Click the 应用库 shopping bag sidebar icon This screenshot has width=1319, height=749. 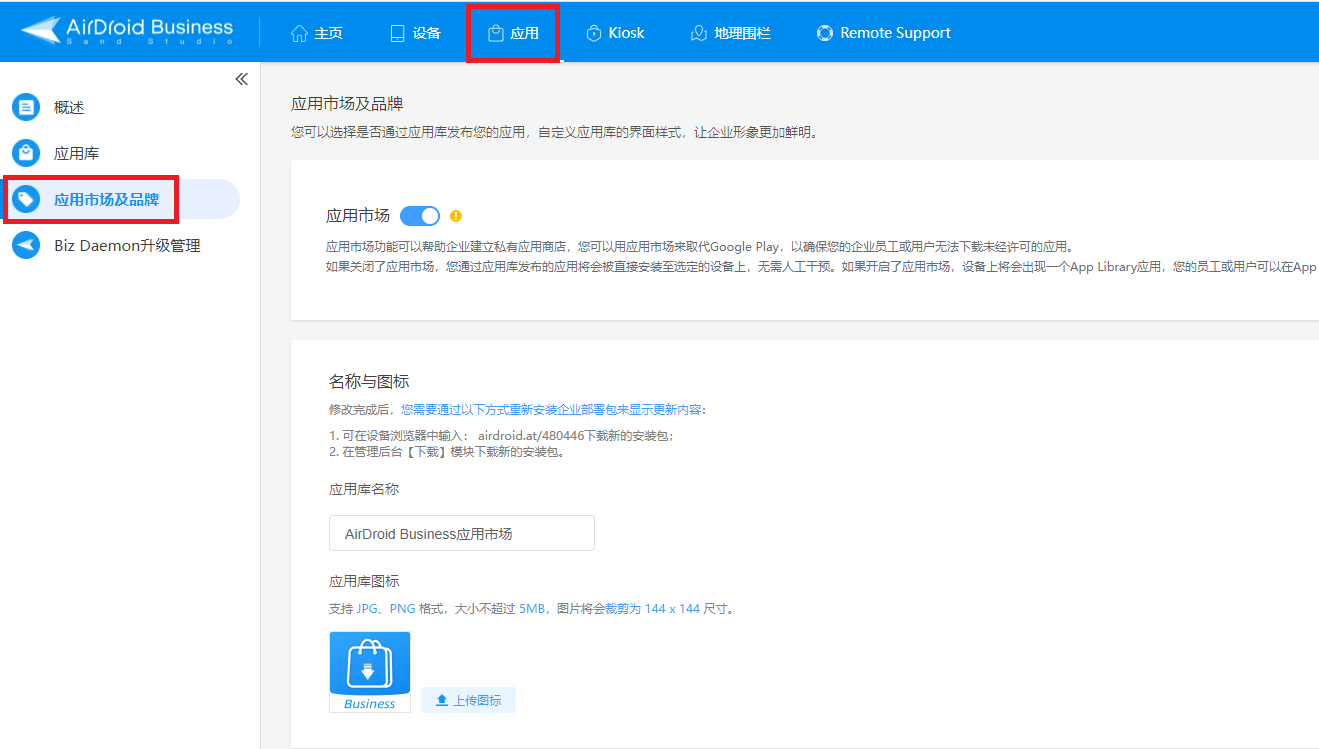(x=26, y=153)
